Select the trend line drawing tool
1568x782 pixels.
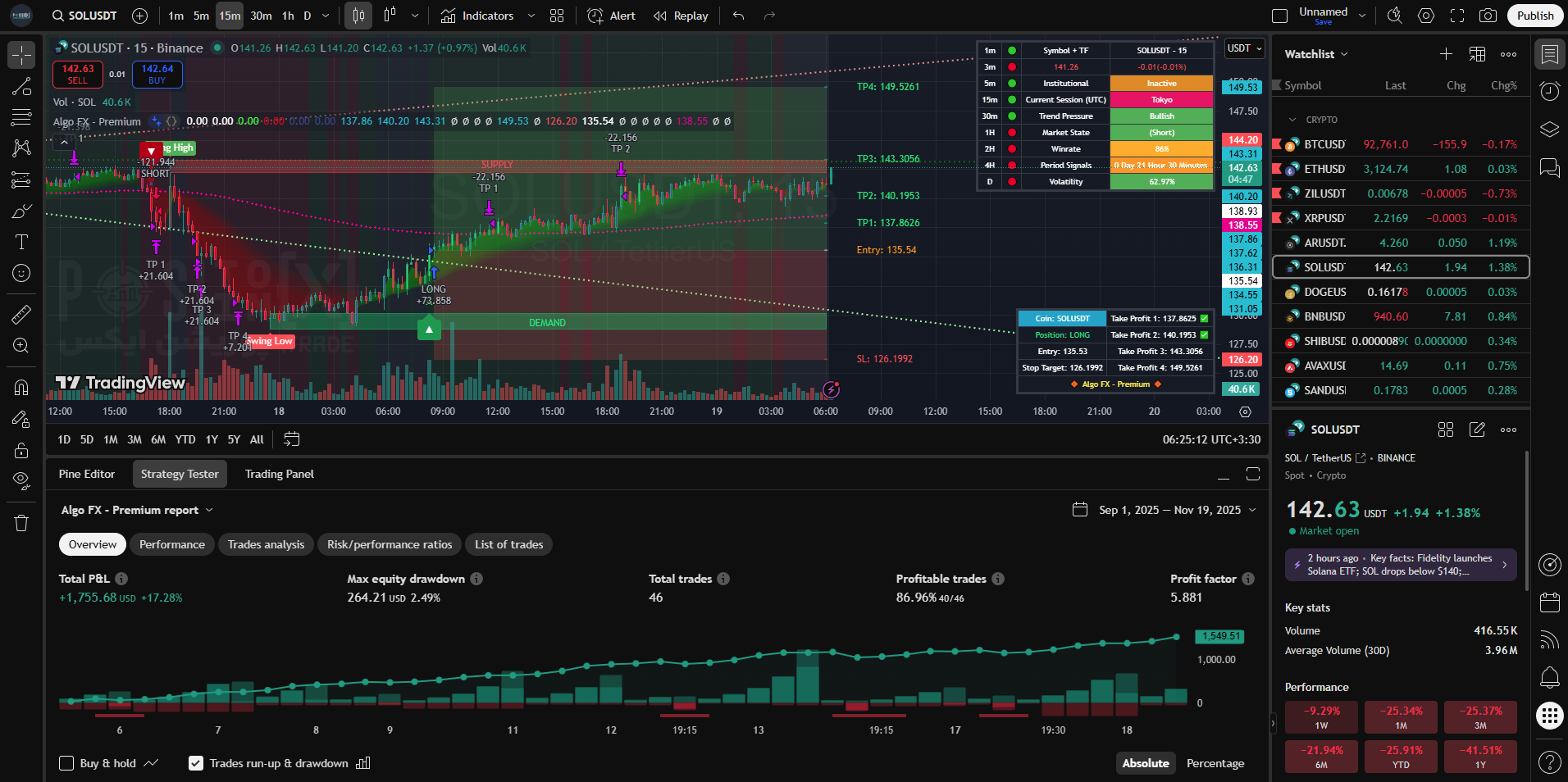tap(21, 87)
